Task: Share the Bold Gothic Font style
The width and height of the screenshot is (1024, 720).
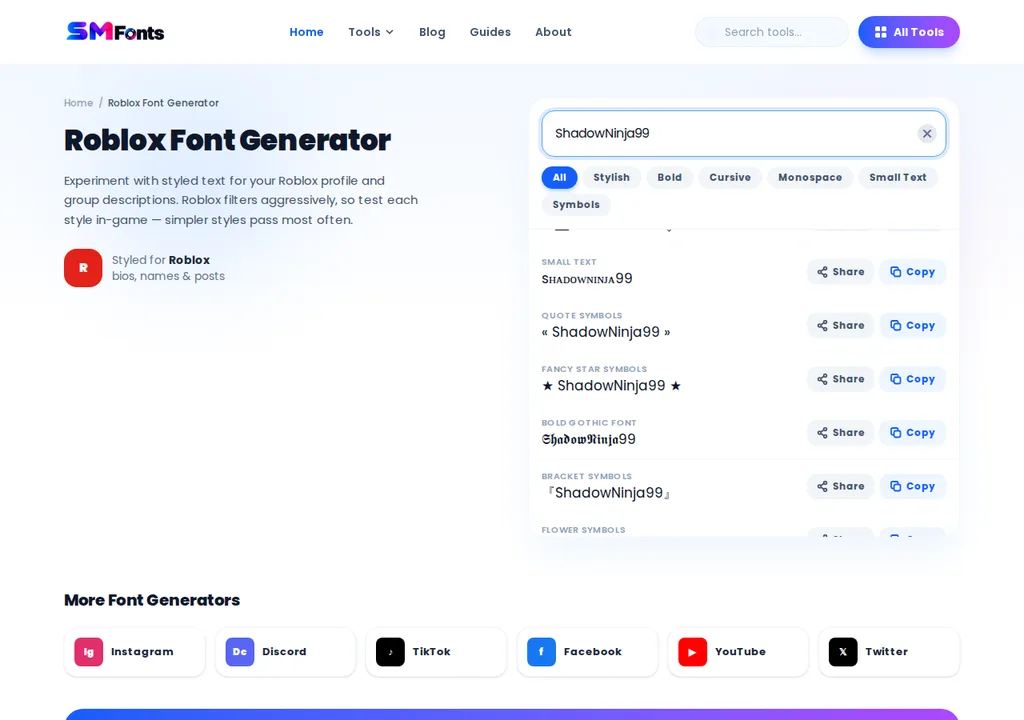Action: (840, 433)
